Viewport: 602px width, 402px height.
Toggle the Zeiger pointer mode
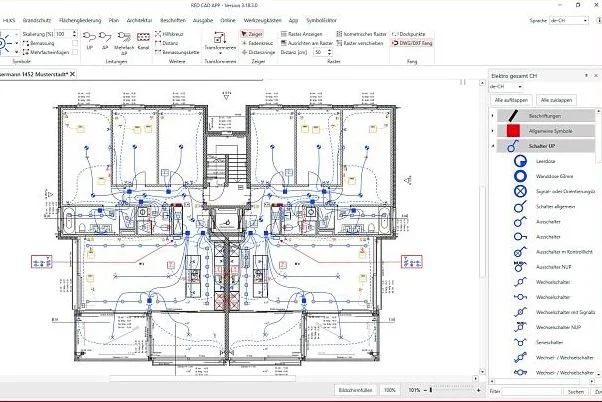click(x=252, y=34)
